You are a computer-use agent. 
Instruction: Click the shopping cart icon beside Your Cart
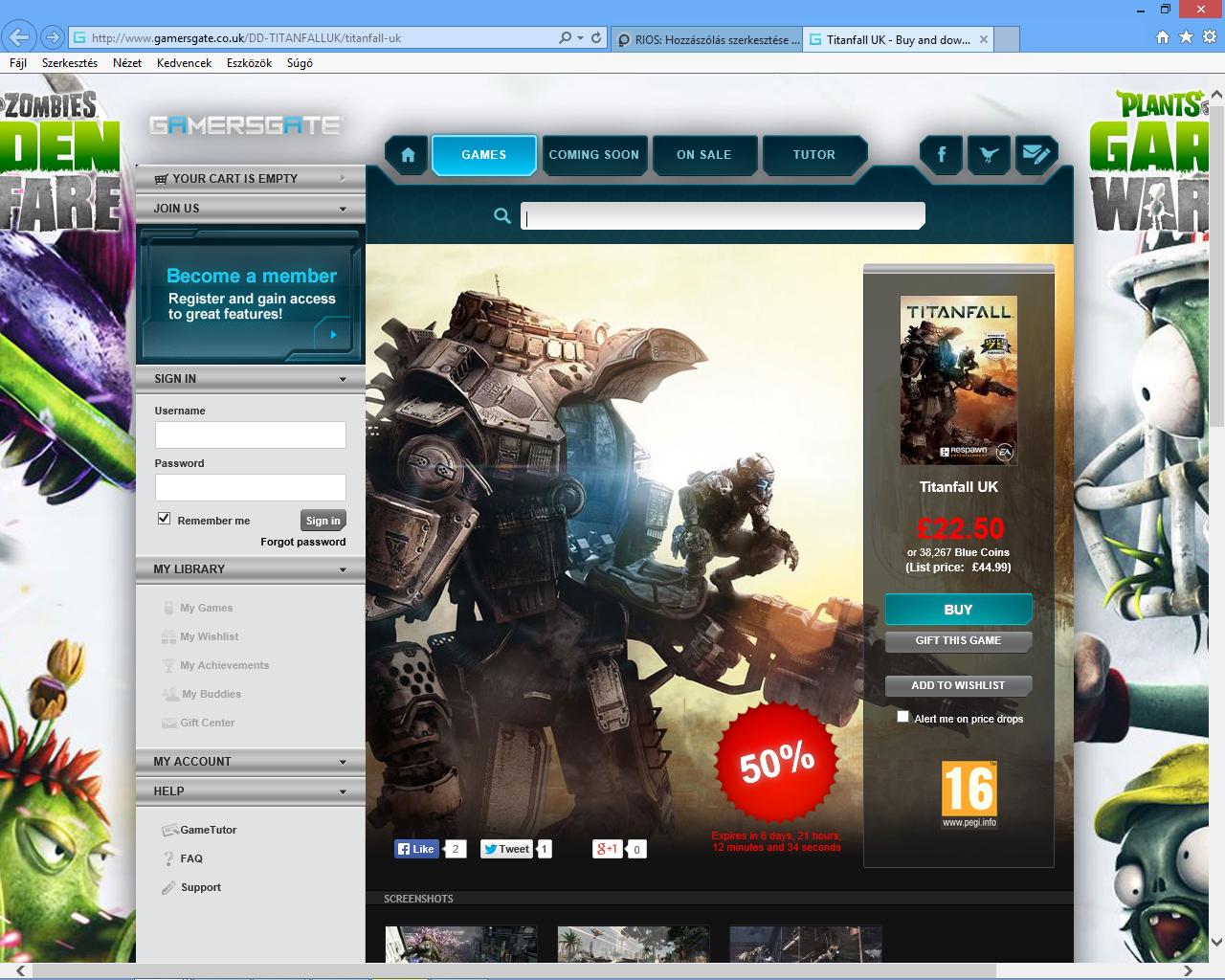pyautogui.click(x=161, y=179)
